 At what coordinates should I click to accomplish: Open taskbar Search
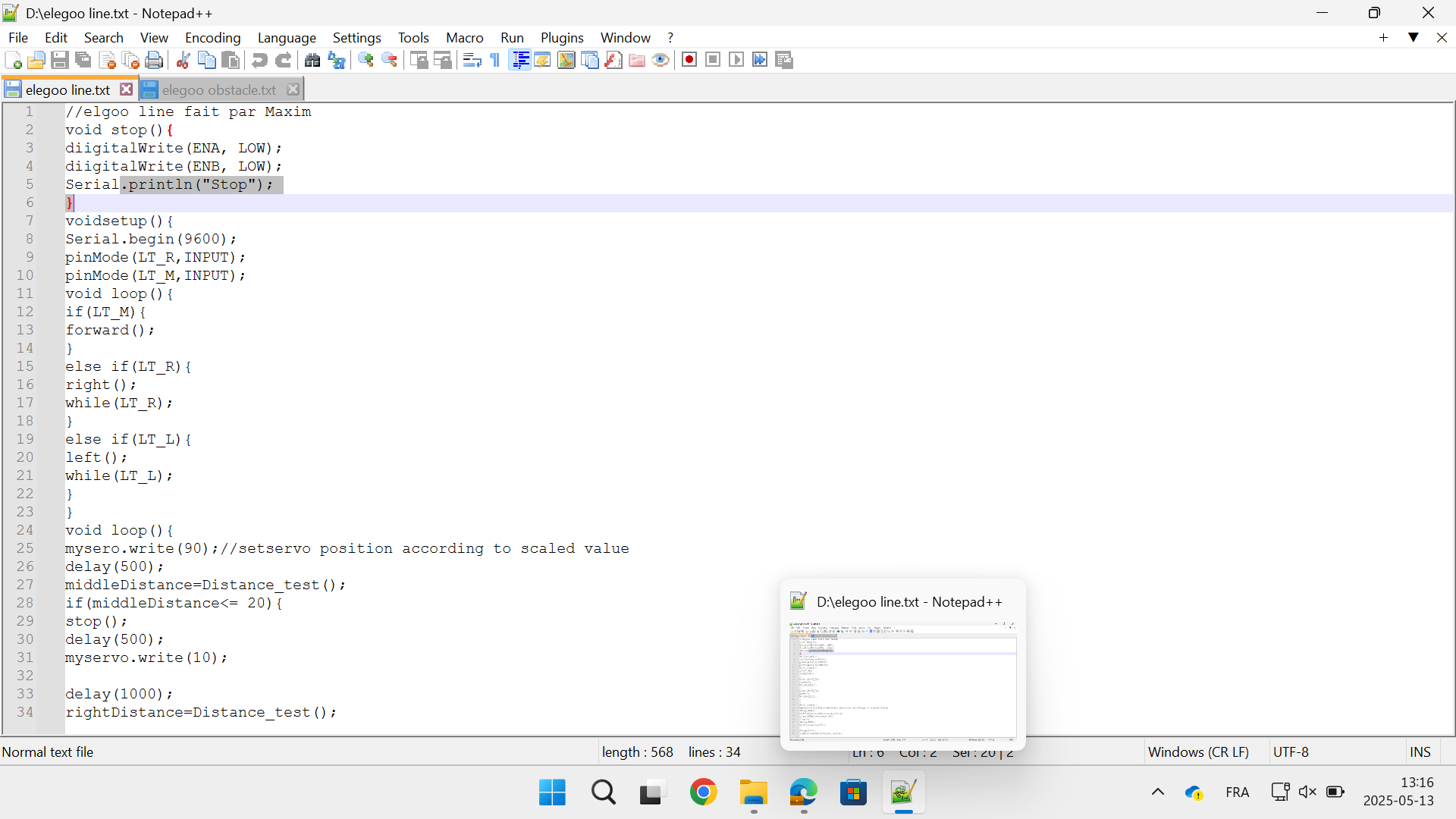pyautogui.click(x=604, y=792)
